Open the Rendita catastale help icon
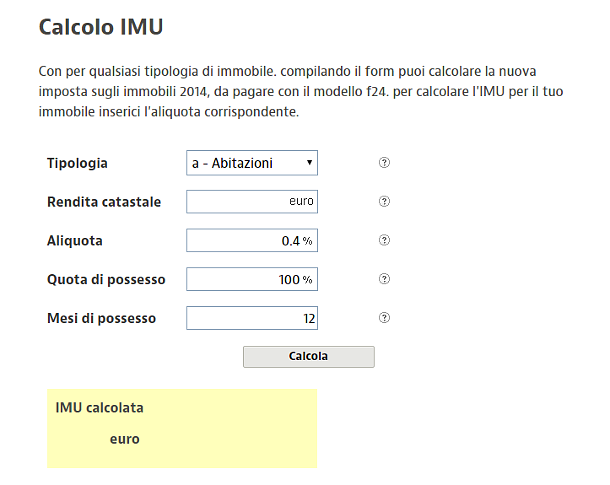 [384, 202]
